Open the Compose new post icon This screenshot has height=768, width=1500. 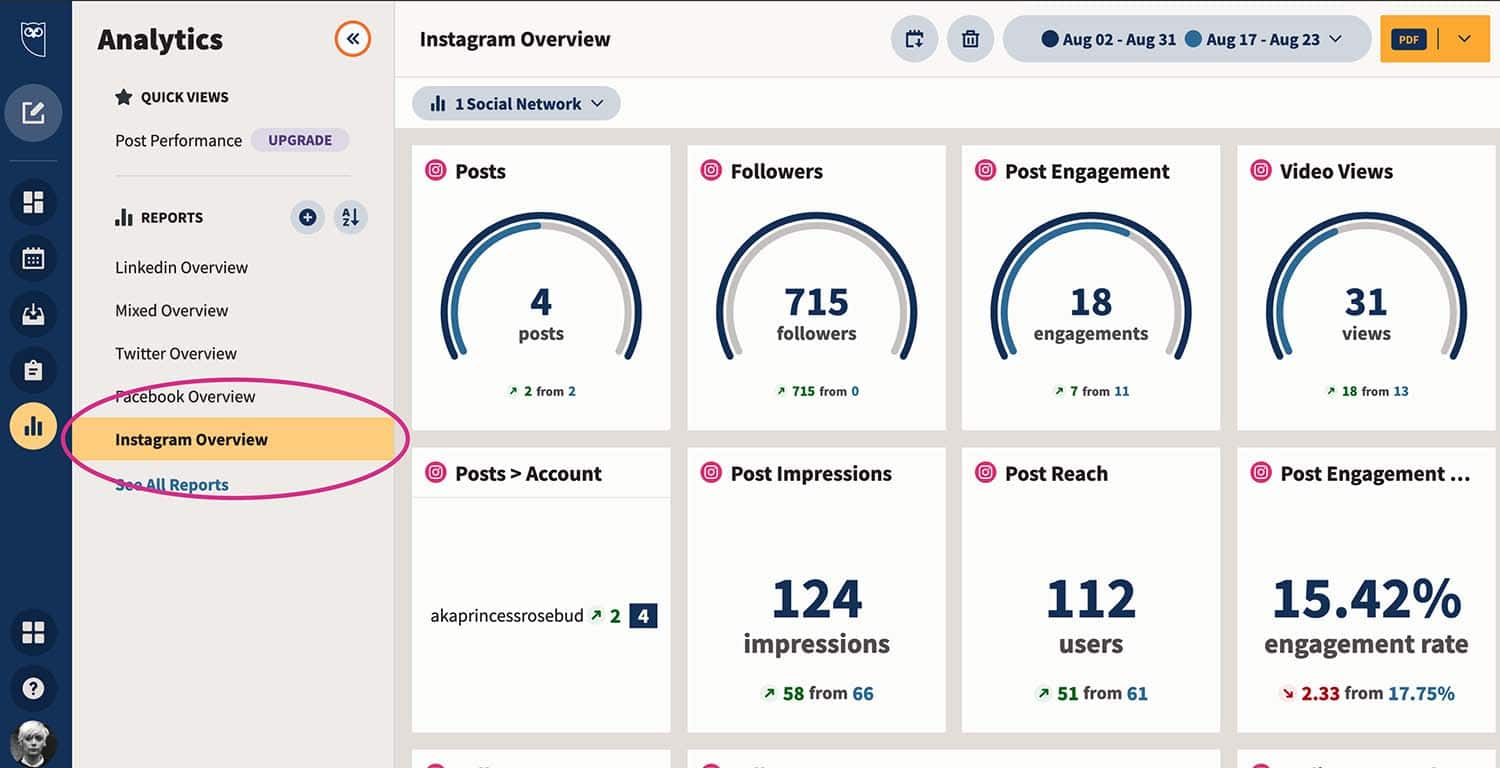coord(33,113)
